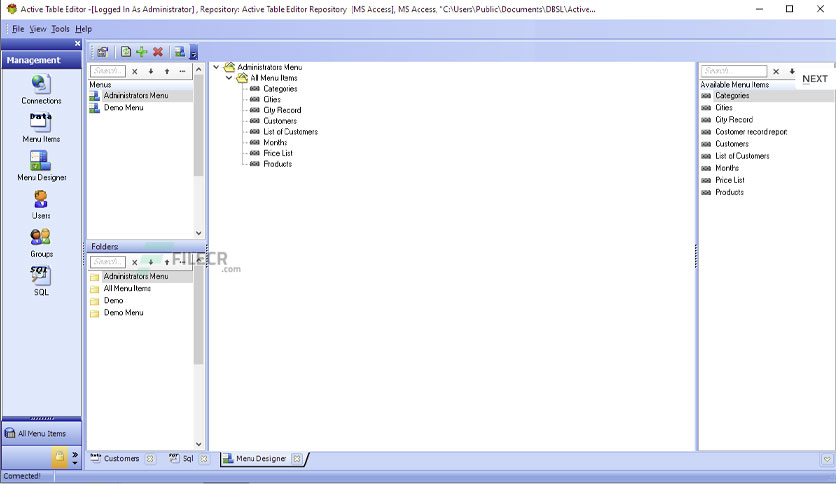Click the Folders list scroll down arrow
The height and width of the screenshot is (484, 836).
(x=199, y=444)
